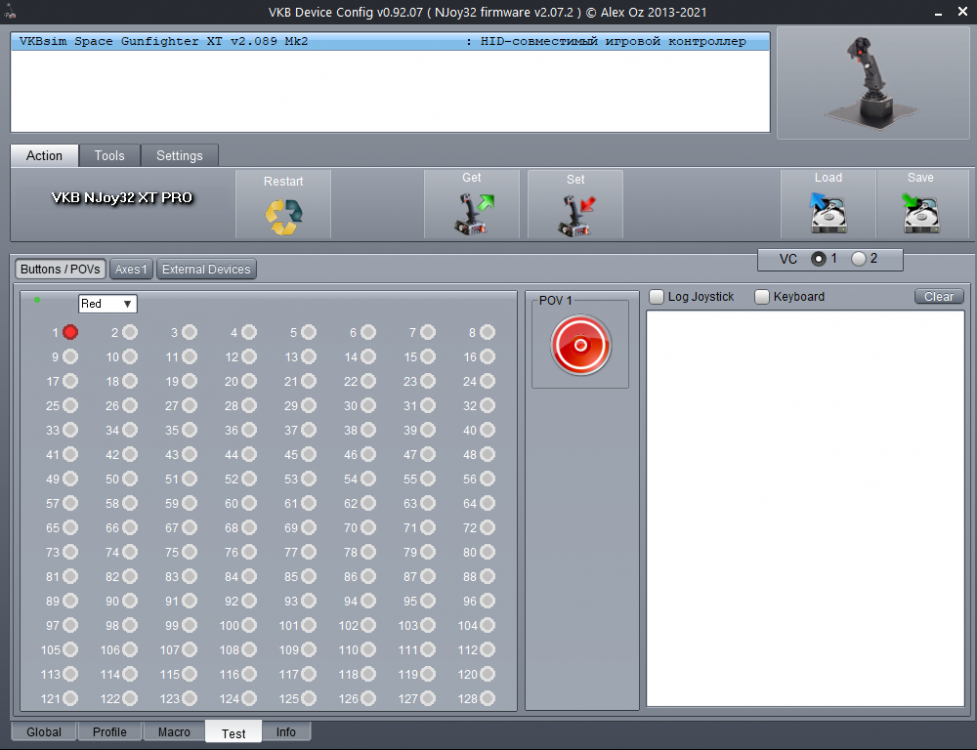Open the Settings tab

click(x=180, y=155)
